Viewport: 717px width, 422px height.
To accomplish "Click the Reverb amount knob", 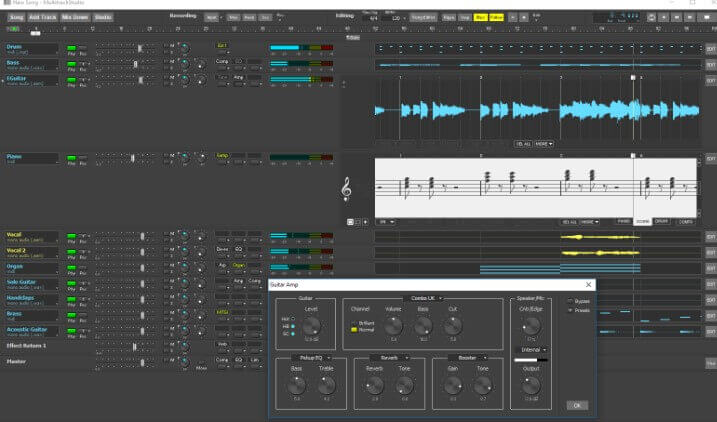I will (375, 385).
